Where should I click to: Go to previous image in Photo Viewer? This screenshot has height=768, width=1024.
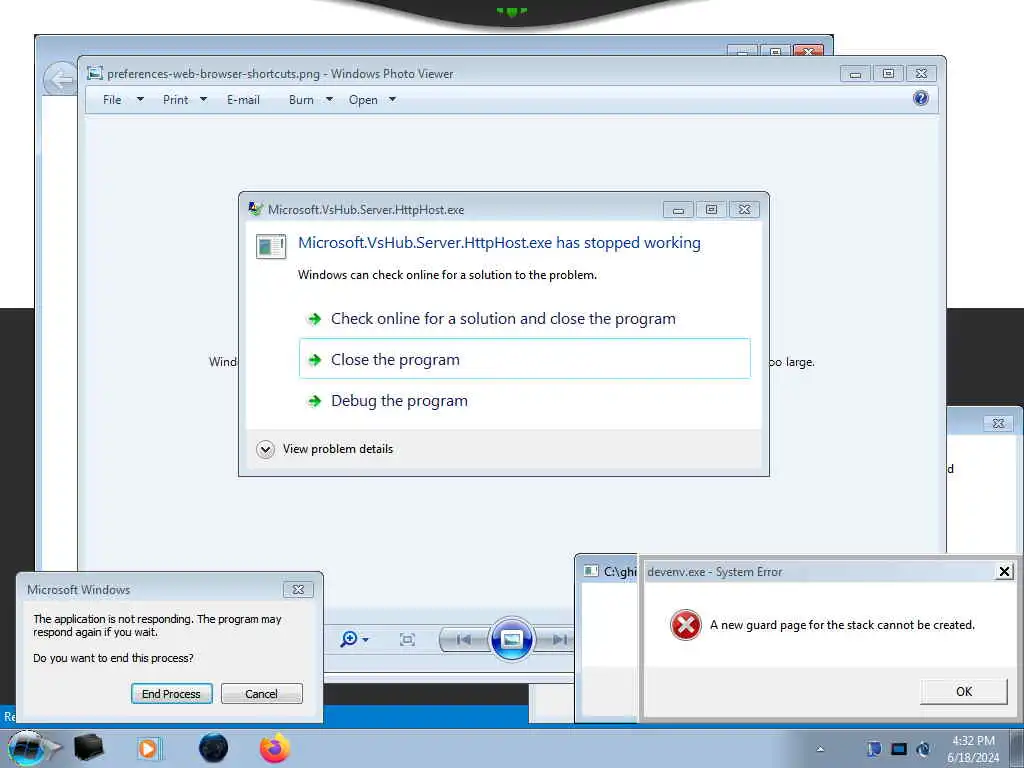click(464, 639)
